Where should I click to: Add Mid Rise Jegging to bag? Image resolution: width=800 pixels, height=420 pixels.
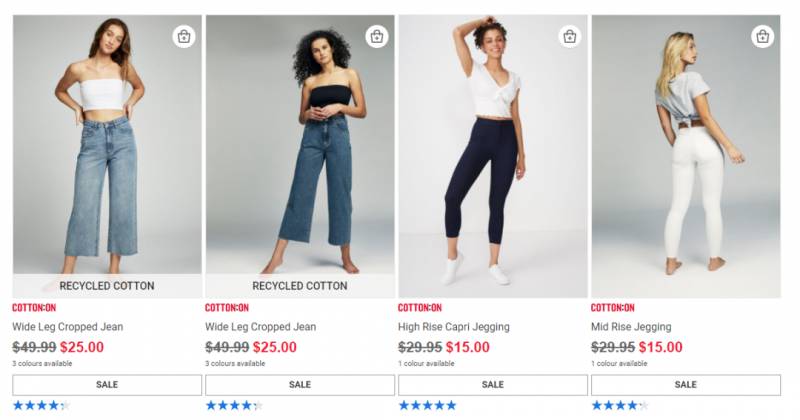[762, 37]
